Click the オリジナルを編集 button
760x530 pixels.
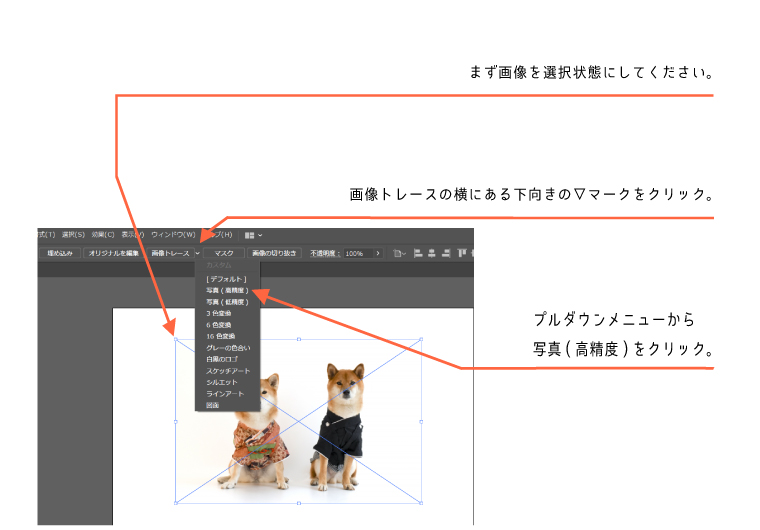point(113,253)
